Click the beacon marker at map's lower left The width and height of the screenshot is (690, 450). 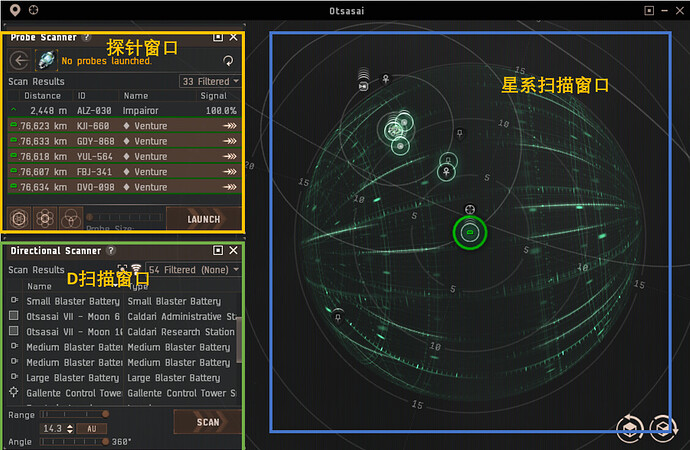338,315
